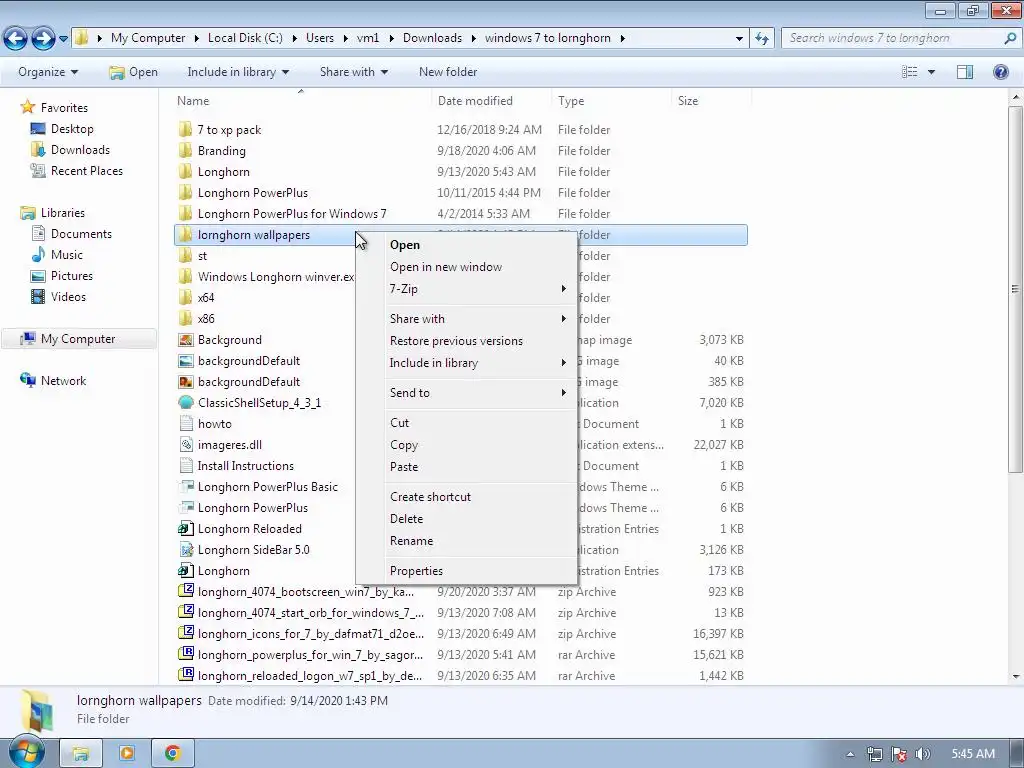Open the Windows Start orb
The height and width of the screenshot is (768, 1024).
[26, 753]
